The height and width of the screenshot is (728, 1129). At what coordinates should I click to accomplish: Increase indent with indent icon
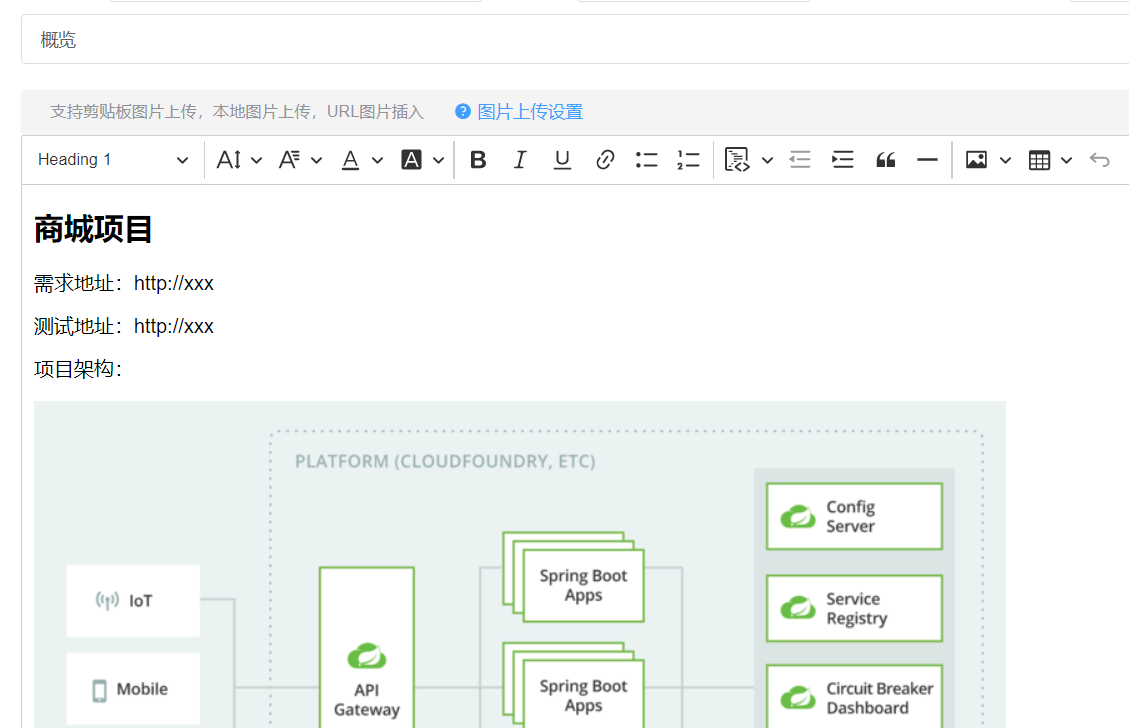click(x=842, y=160)
